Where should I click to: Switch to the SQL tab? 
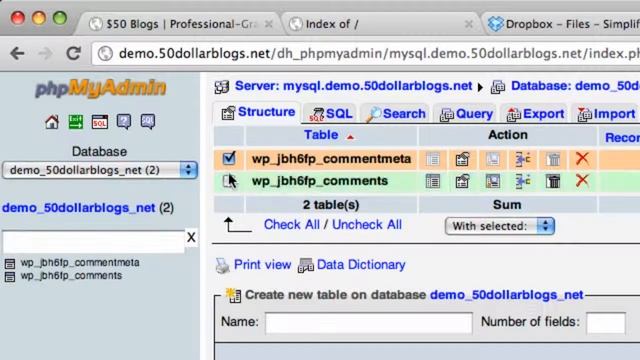tap(331, 113)
